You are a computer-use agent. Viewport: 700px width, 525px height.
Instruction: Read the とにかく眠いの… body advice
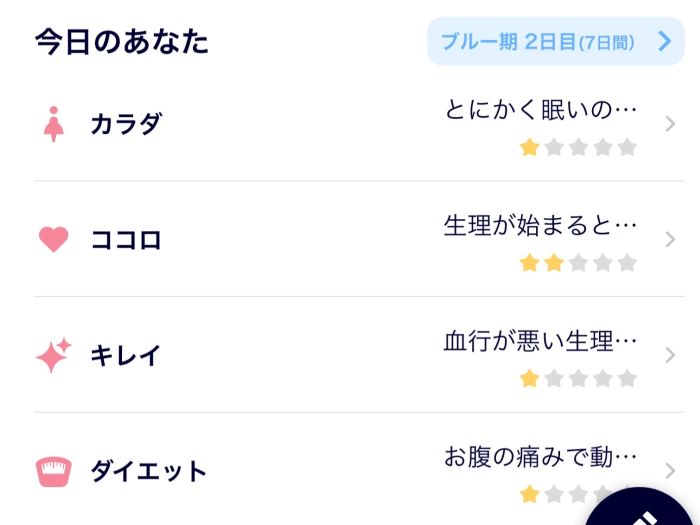[541, 109]
